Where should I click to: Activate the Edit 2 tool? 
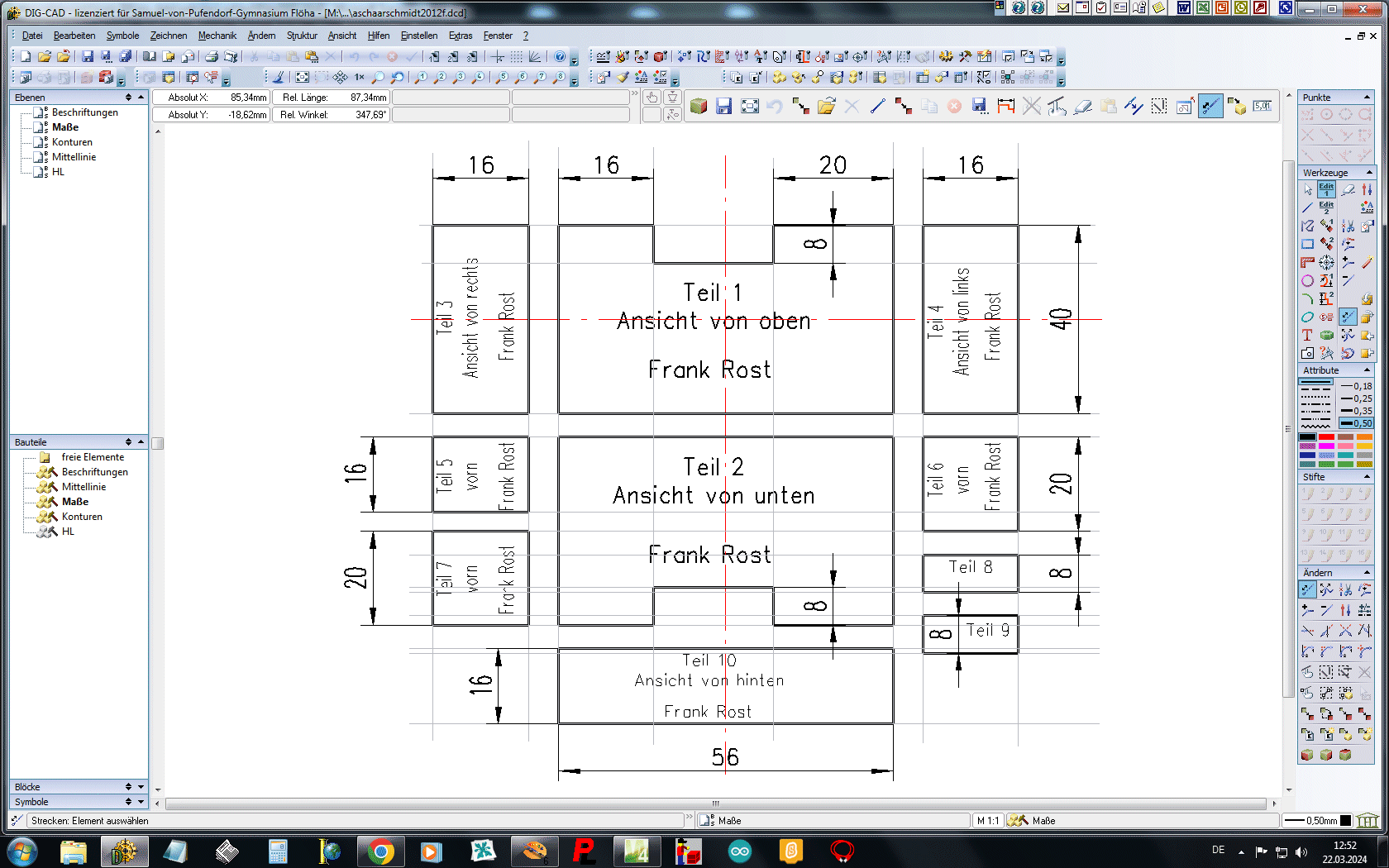pyautogui.click(x=1326, y=207)
